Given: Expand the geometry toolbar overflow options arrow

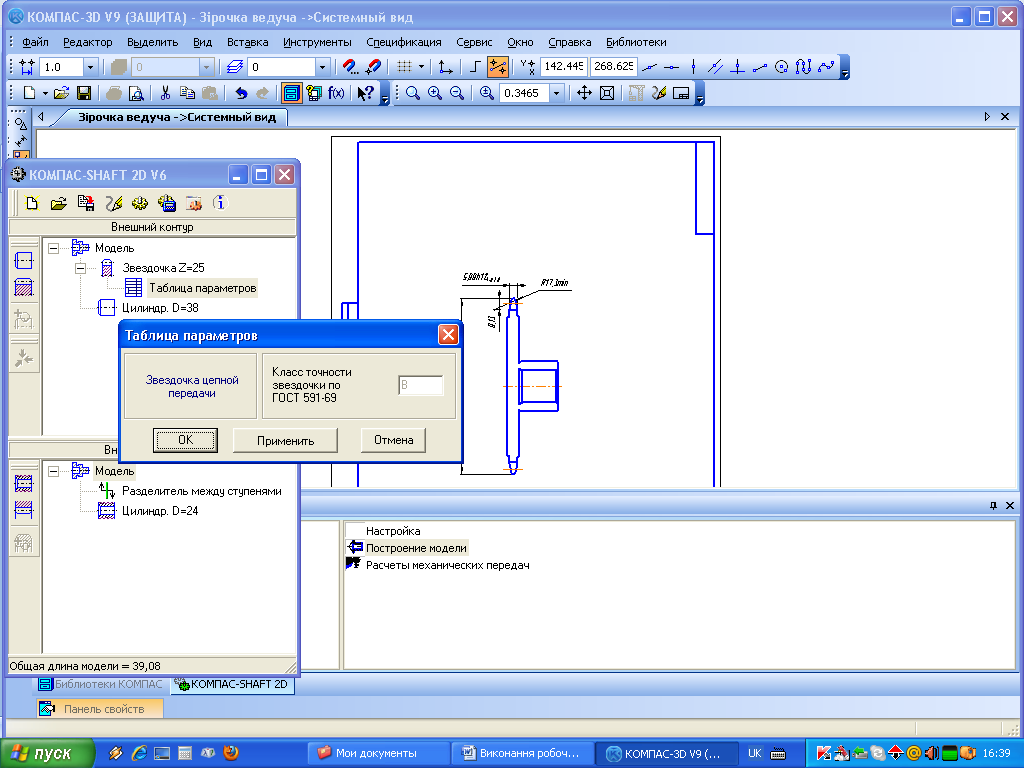Looking at the screenshot, I should pyautogui.click(x=844, y=67).
